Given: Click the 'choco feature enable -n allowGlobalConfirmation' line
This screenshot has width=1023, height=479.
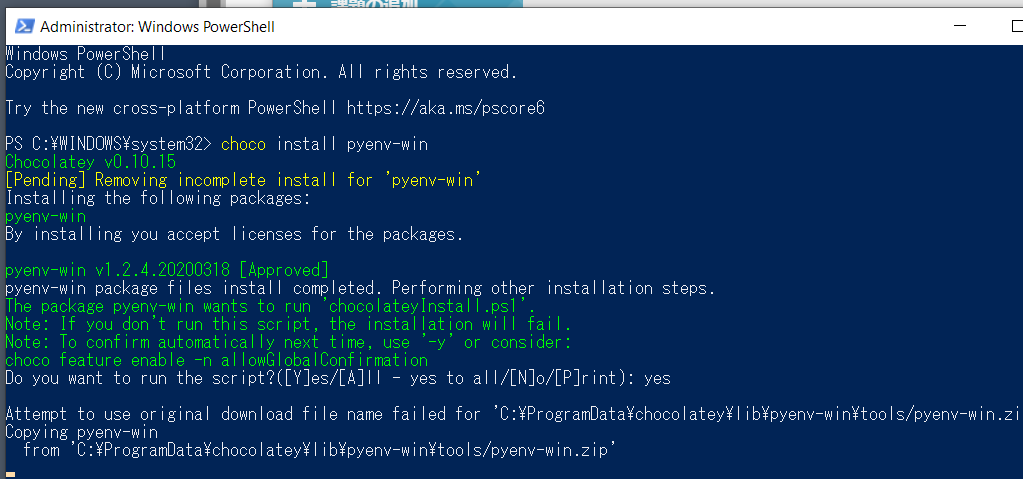Looking at the screenshot, I should 217,360.
